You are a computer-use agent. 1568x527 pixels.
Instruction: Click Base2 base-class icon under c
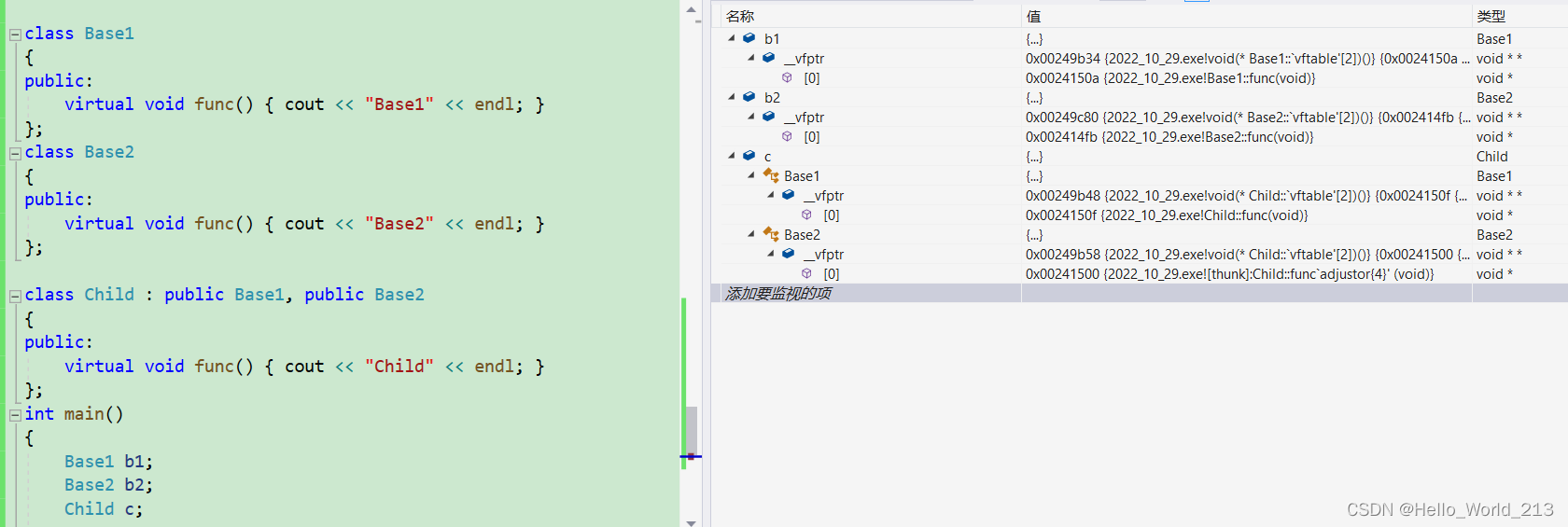[771, 234]
